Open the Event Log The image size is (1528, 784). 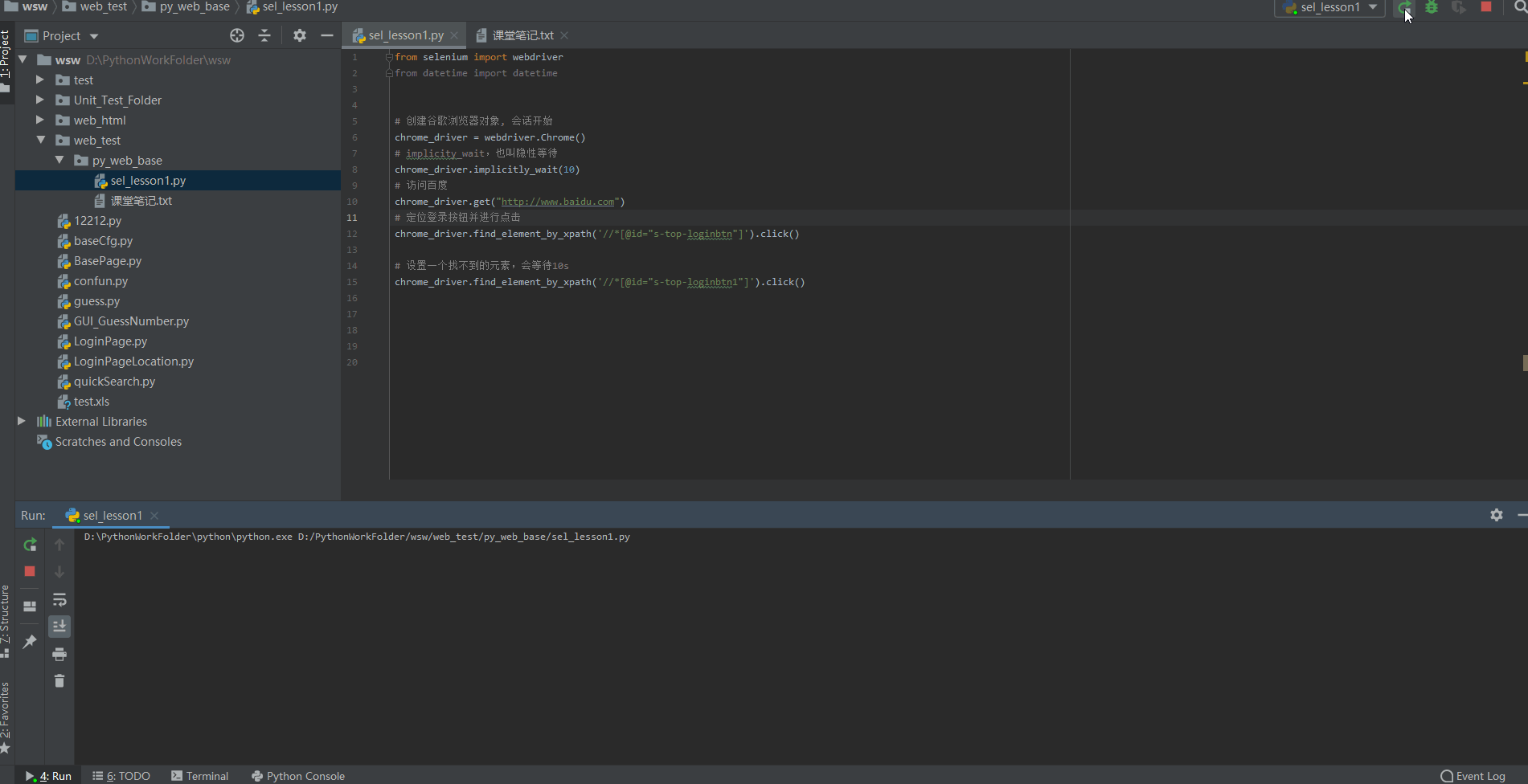[1473, 776]
